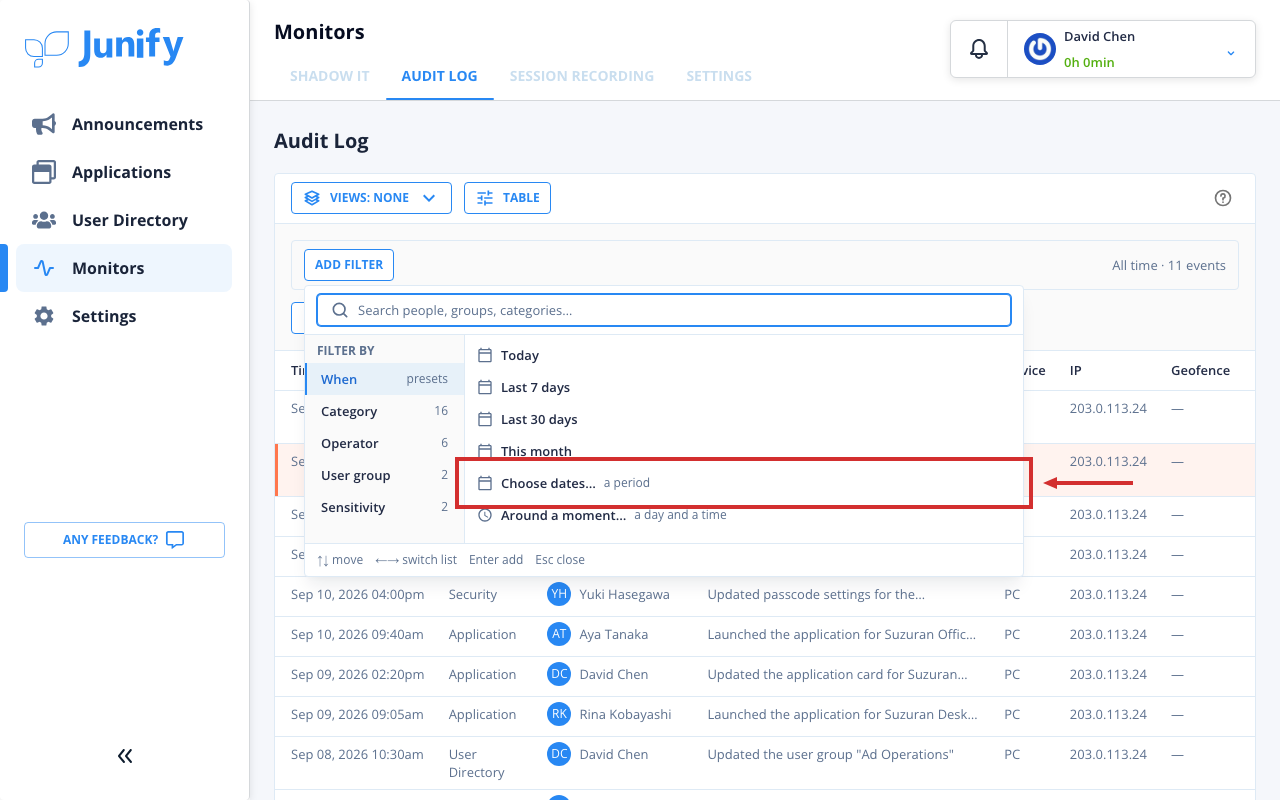Go to the Settings tab in Monitors
This screenshot has height=800, width=1280.
click(x=719, y=76)
